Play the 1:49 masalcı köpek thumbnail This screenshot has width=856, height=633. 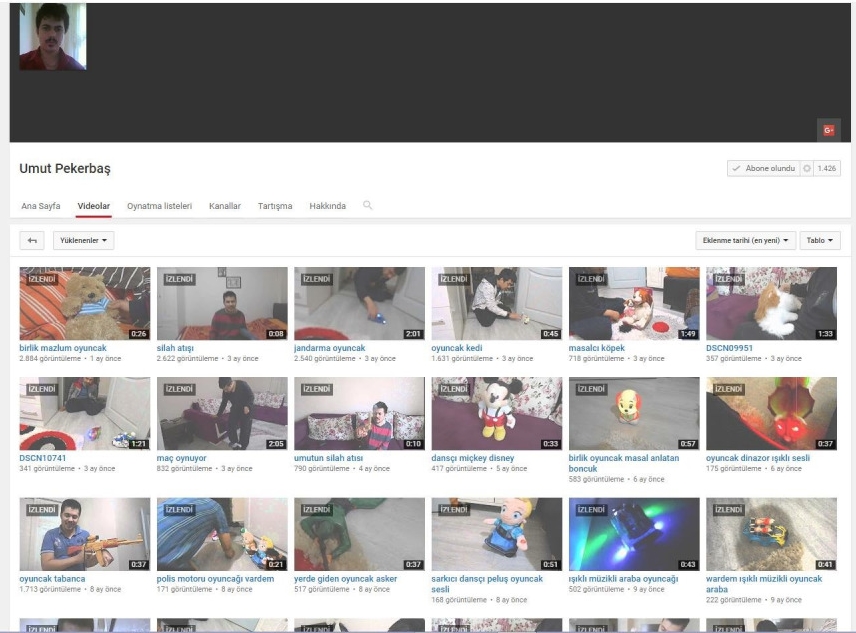tap(634, 303)
